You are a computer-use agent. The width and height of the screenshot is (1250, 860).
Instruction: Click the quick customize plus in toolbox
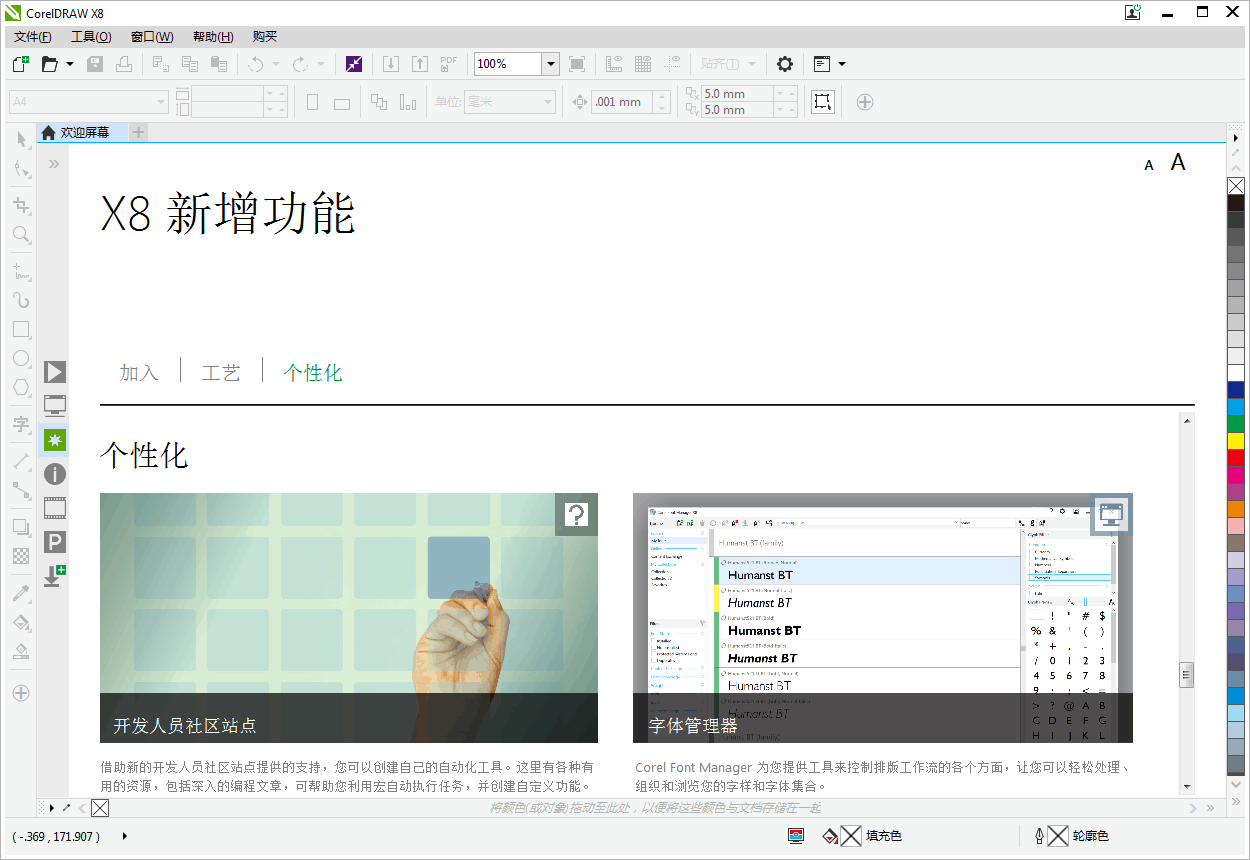[21, 693]
